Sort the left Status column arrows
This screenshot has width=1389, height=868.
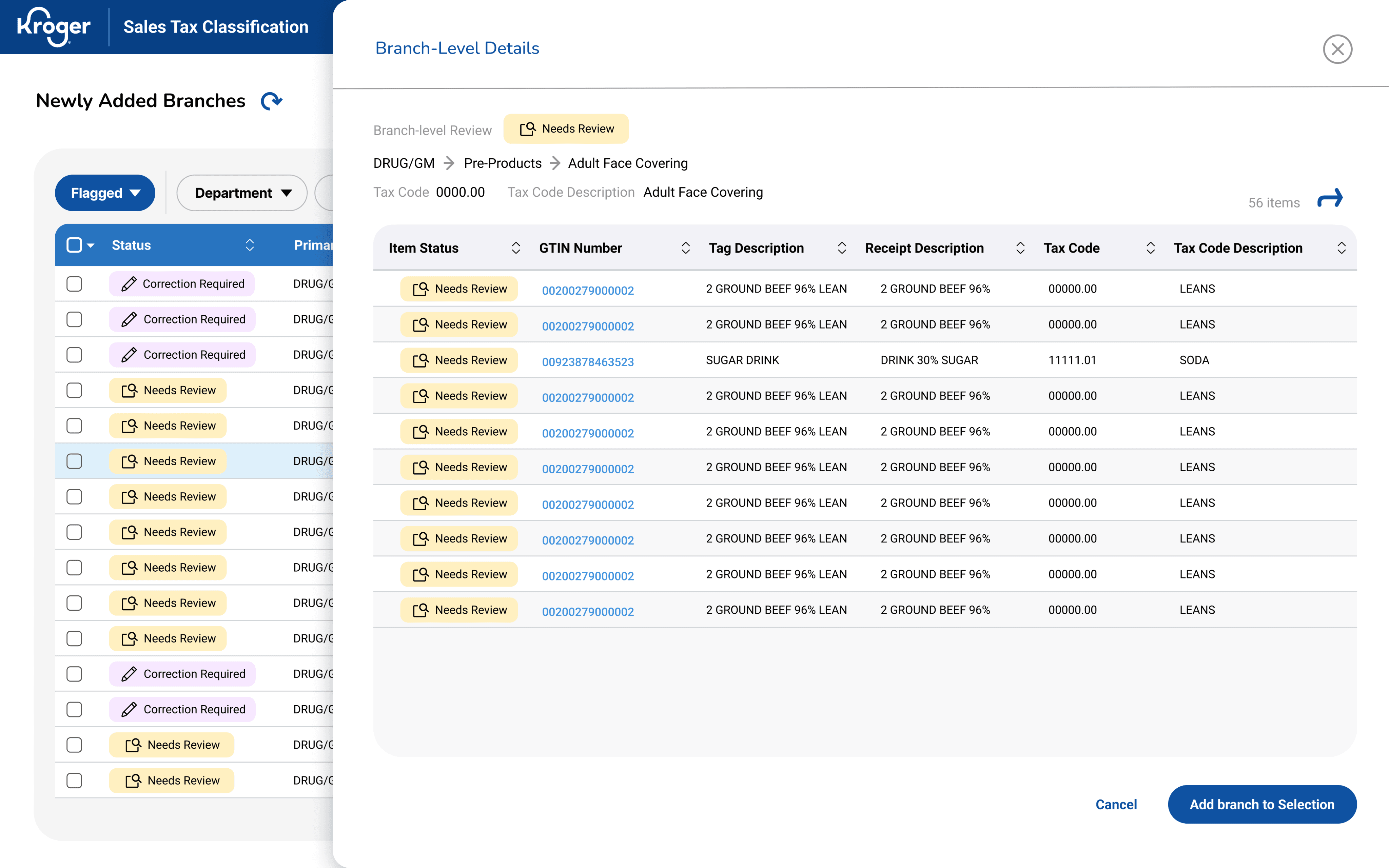[250, 245]
